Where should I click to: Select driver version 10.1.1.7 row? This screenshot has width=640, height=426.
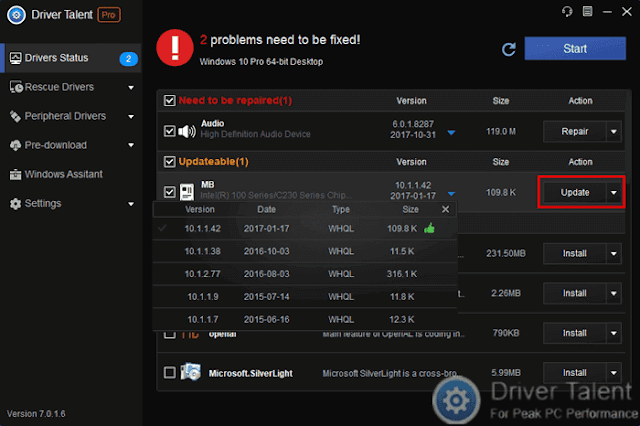tap(304, 319)
